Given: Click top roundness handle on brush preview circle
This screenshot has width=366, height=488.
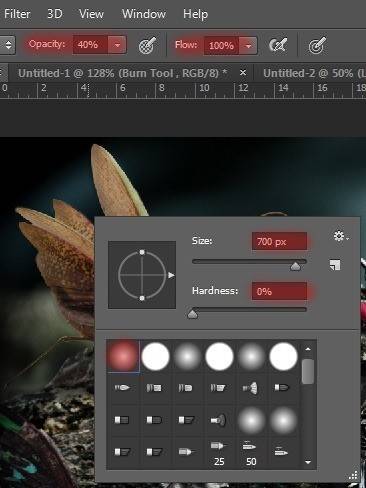Looking at the screenshot, I should (x=142, y=252).
